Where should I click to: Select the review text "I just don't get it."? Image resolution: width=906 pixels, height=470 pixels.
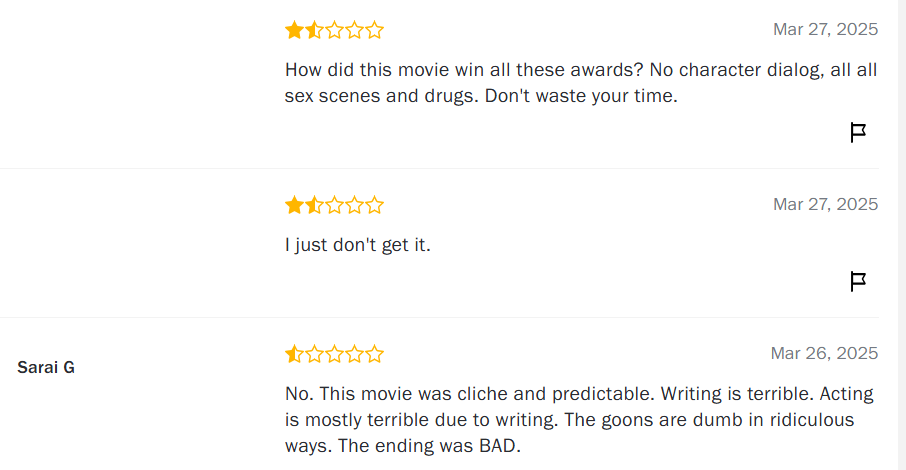[x=358, y=244]
